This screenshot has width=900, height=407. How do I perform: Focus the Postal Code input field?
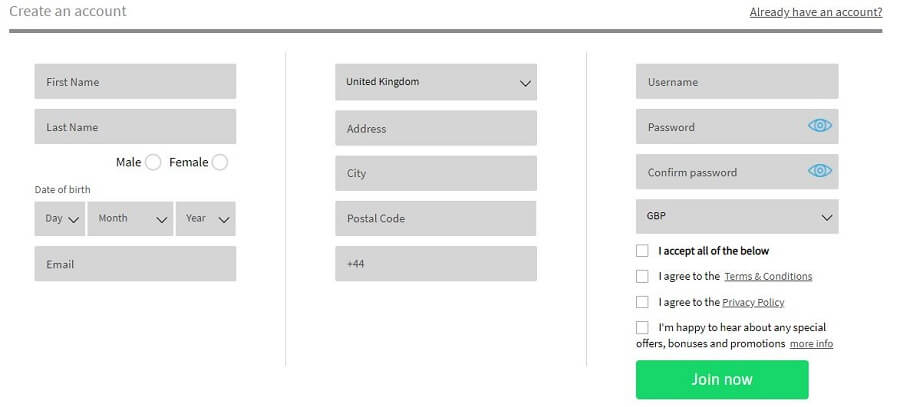pyautogui.click(x=436, y=218)
